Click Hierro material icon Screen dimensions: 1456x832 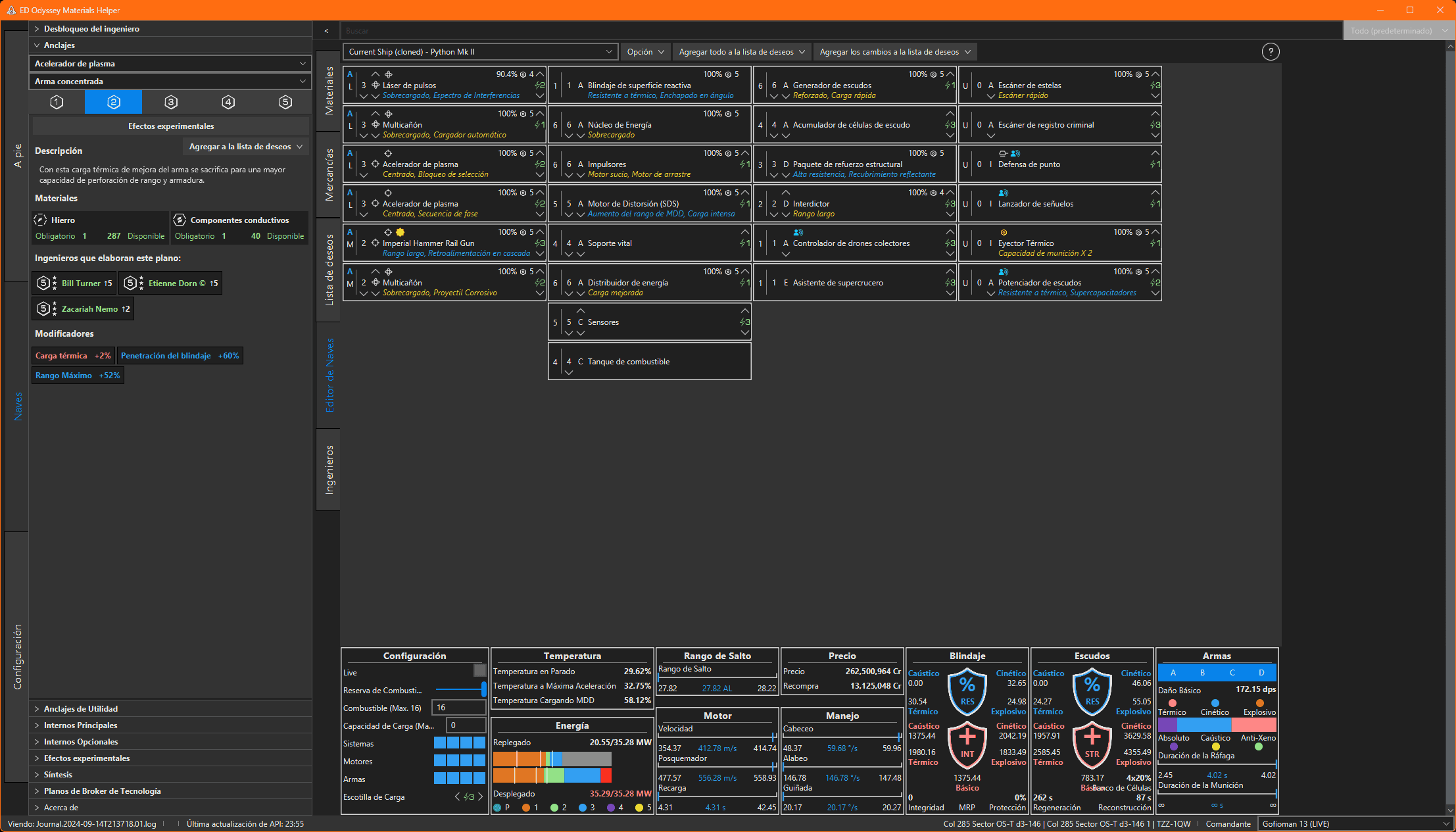[41, 220]
